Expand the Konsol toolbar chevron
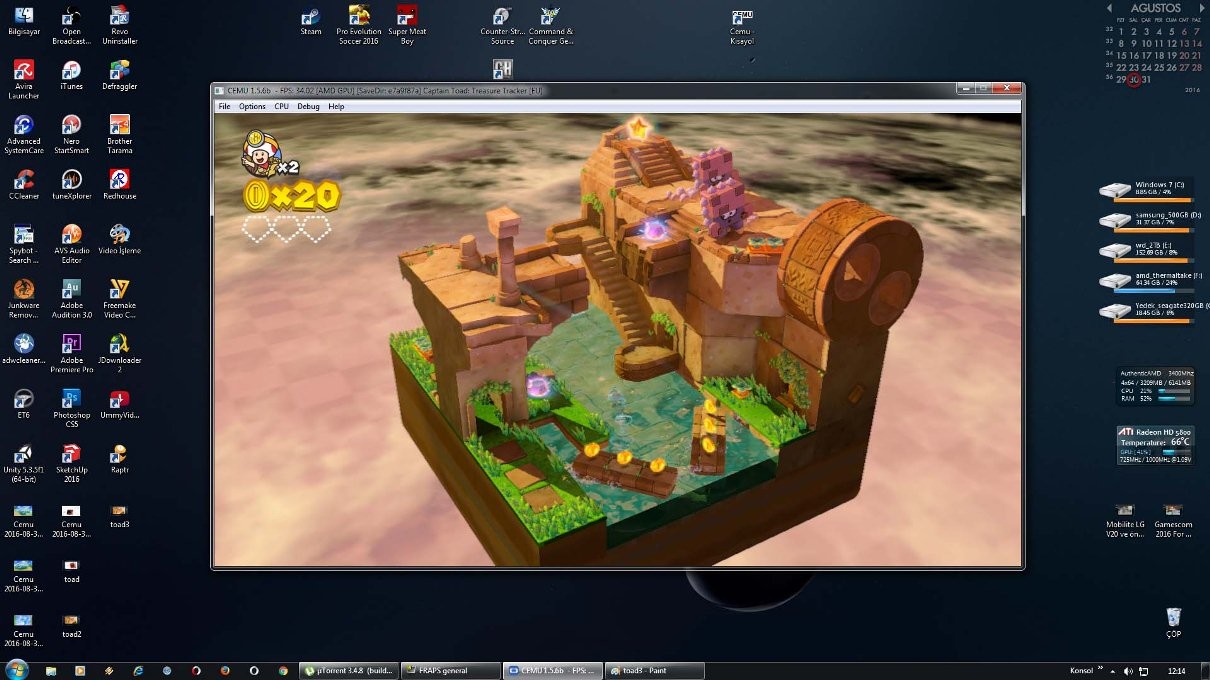The image size is (1210, 680). (1100, 667)
